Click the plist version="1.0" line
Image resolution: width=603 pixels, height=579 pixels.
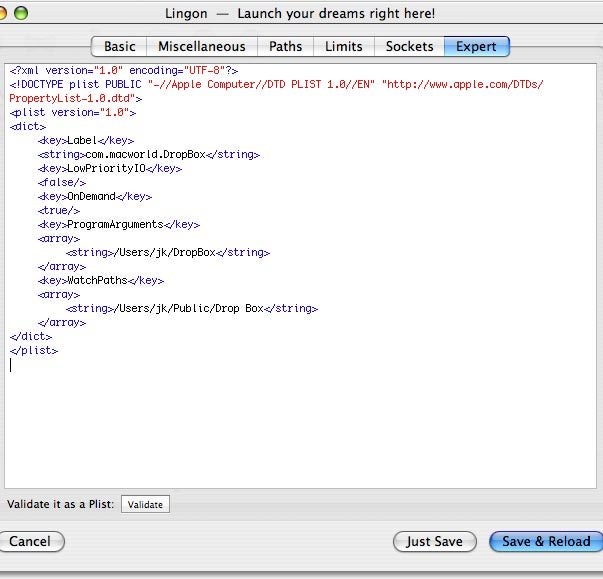[x=73, y=113]
